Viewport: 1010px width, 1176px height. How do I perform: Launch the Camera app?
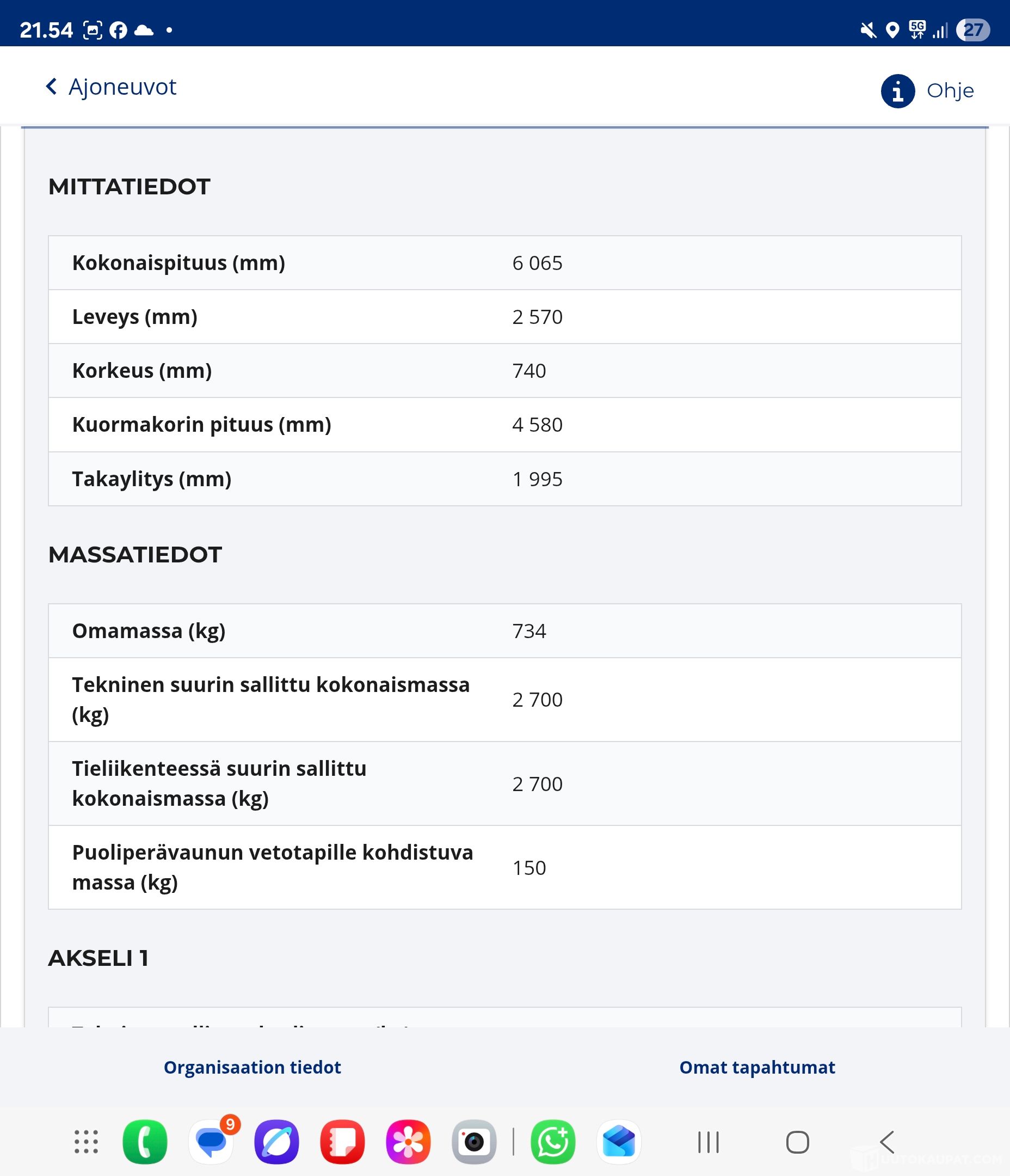[474, 1141]
